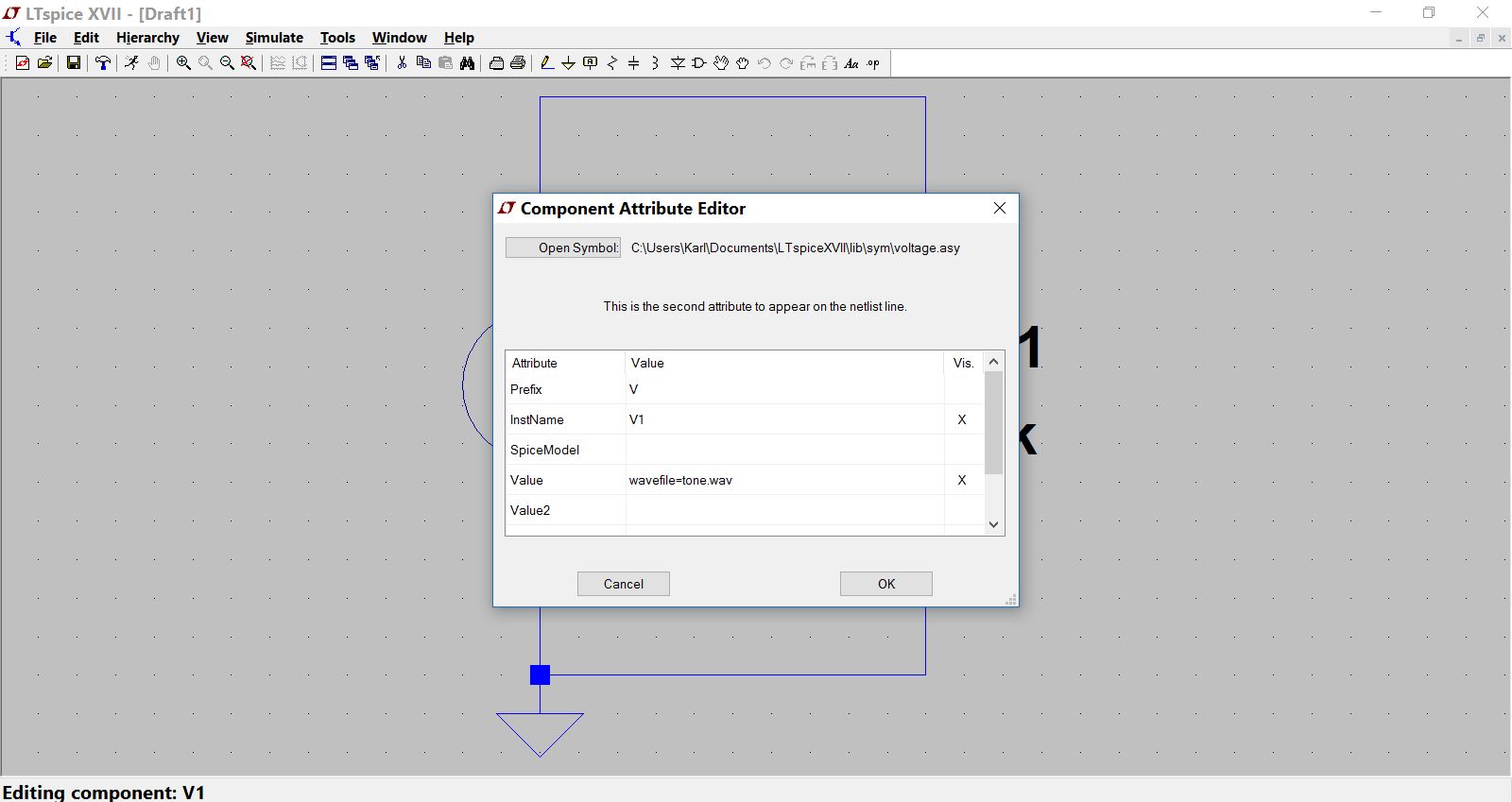Click the Rotate component icon

click(808, 63)
